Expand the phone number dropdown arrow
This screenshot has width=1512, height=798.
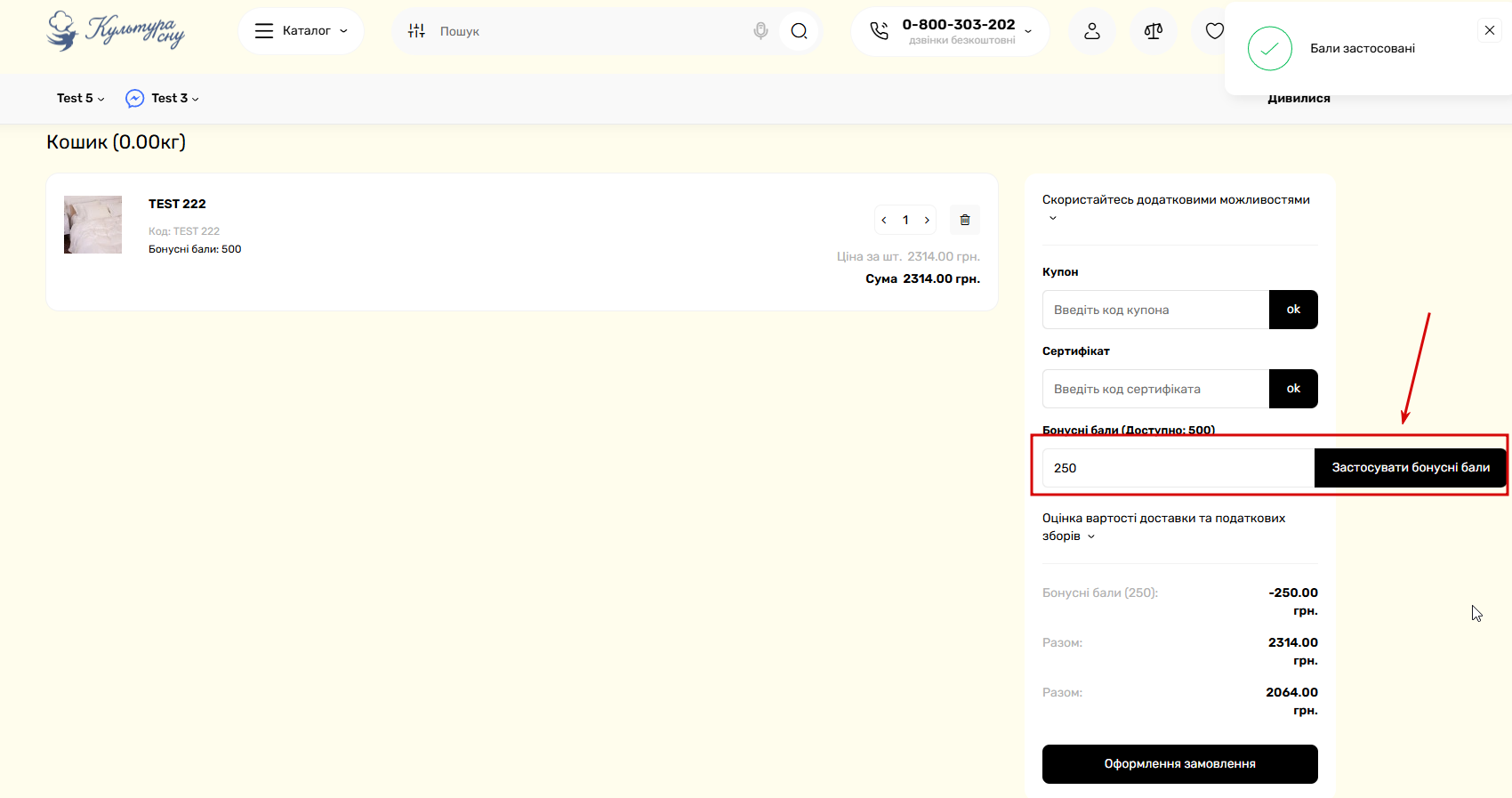coord(1028,31)
